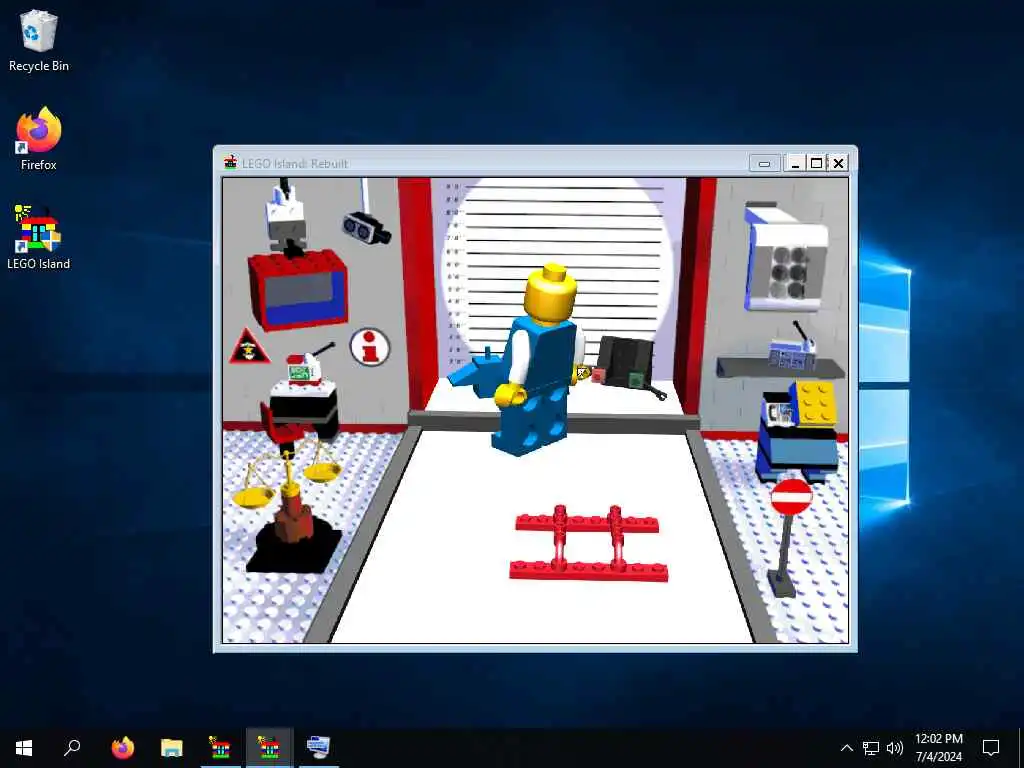This screenshot has width=1024, height=768.
Task: Maximize the LEGO Island: Rebuilt window
Action: (816, 163)
